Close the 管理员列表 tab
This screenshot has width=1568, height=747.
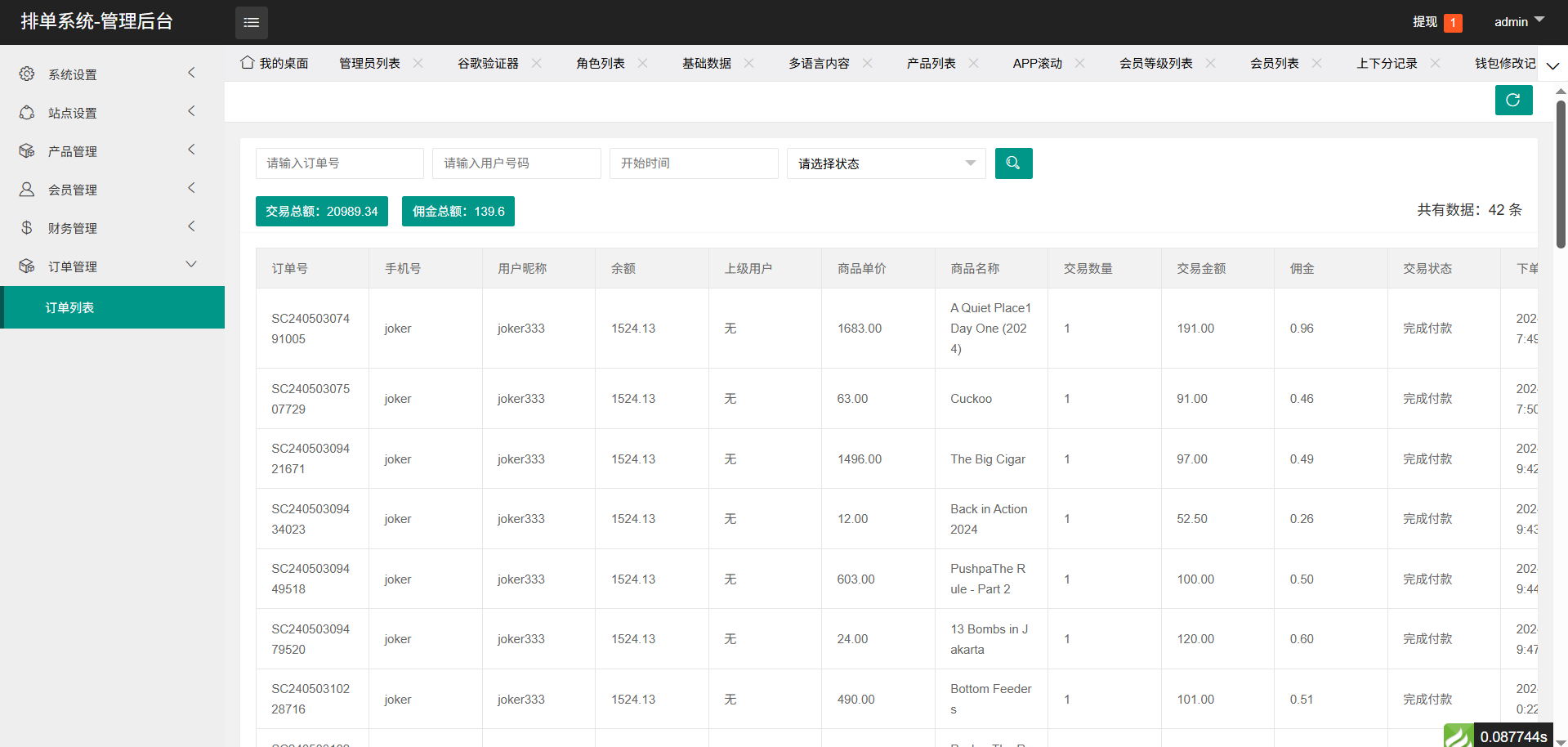(x=418, y=63)
